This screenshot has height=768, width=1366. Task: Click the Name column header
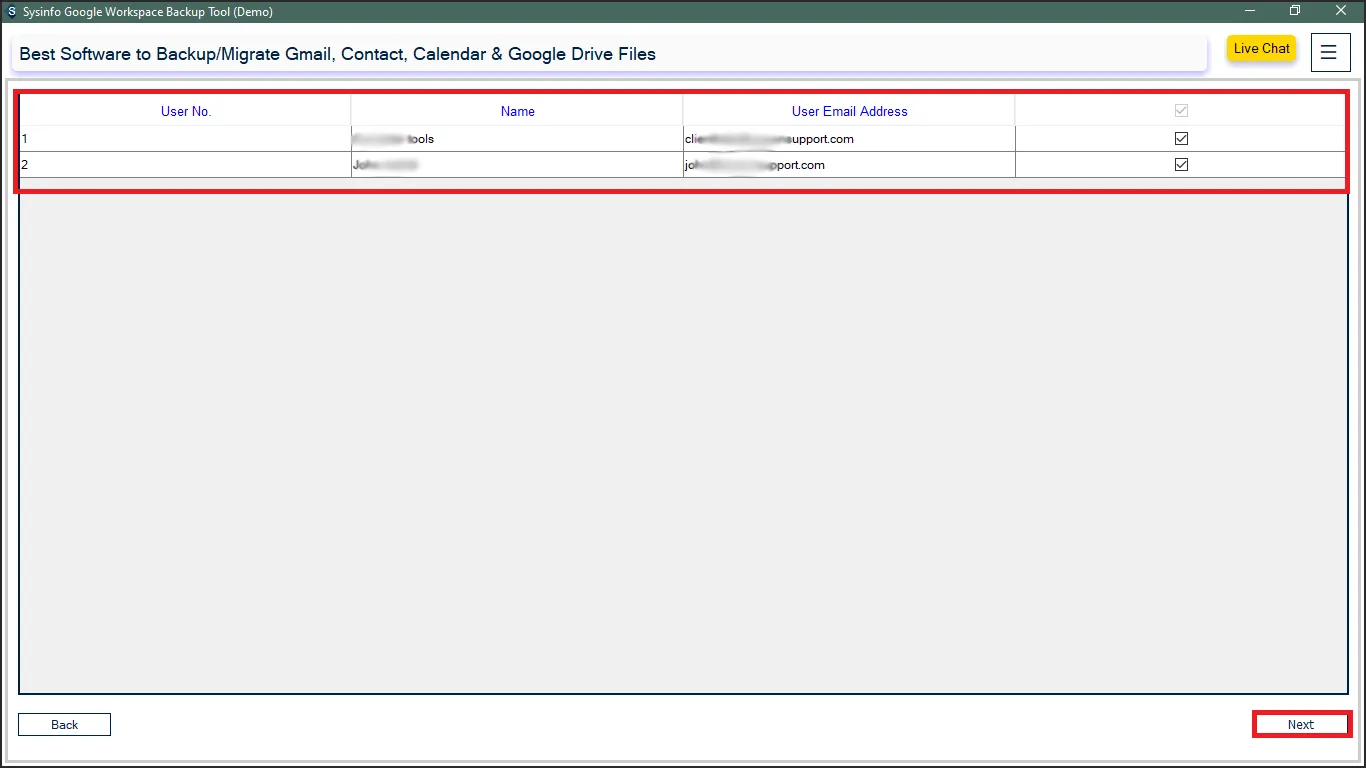pos(517,111)
